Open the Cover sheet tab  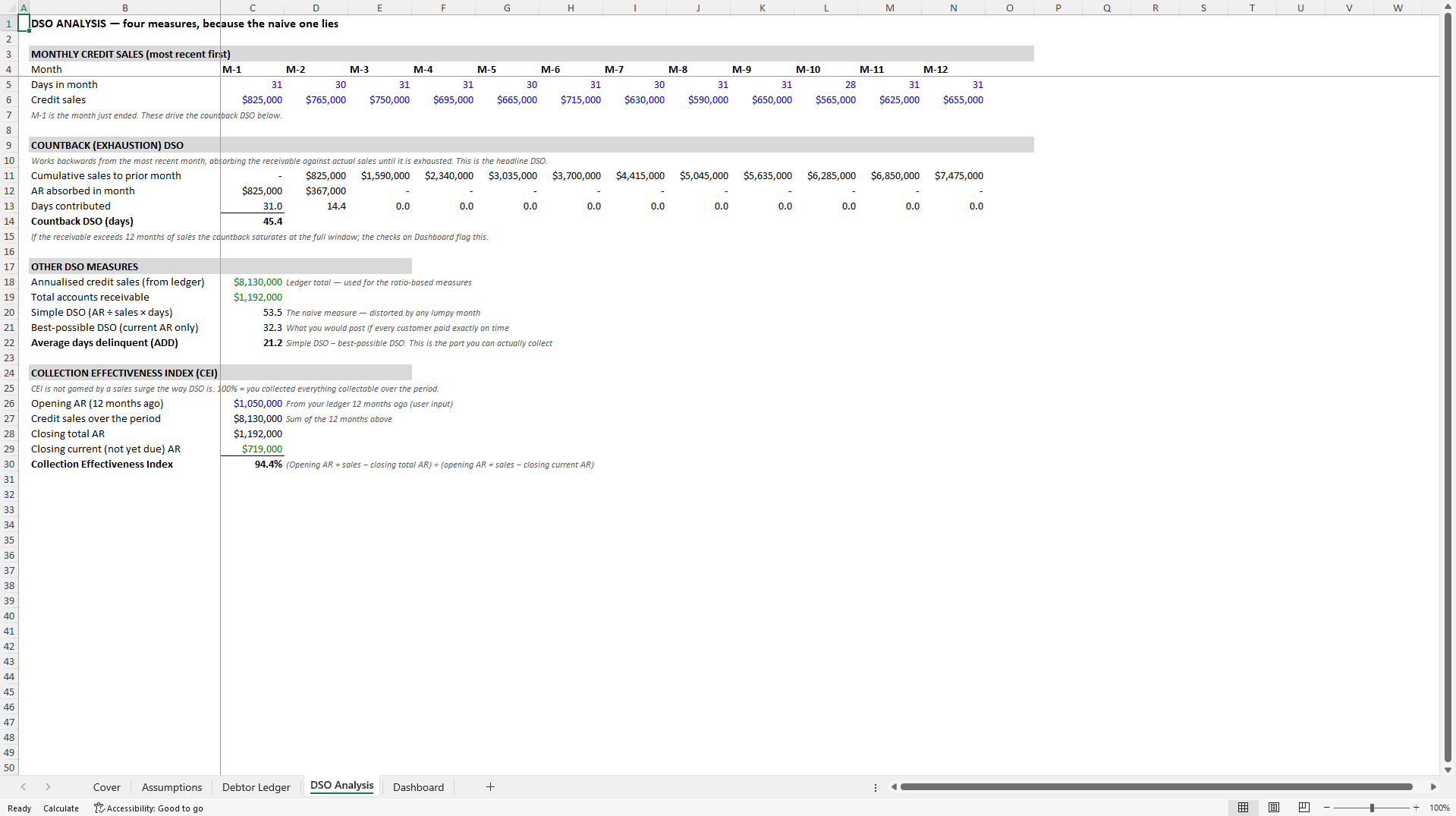click(x=106, y=787)
